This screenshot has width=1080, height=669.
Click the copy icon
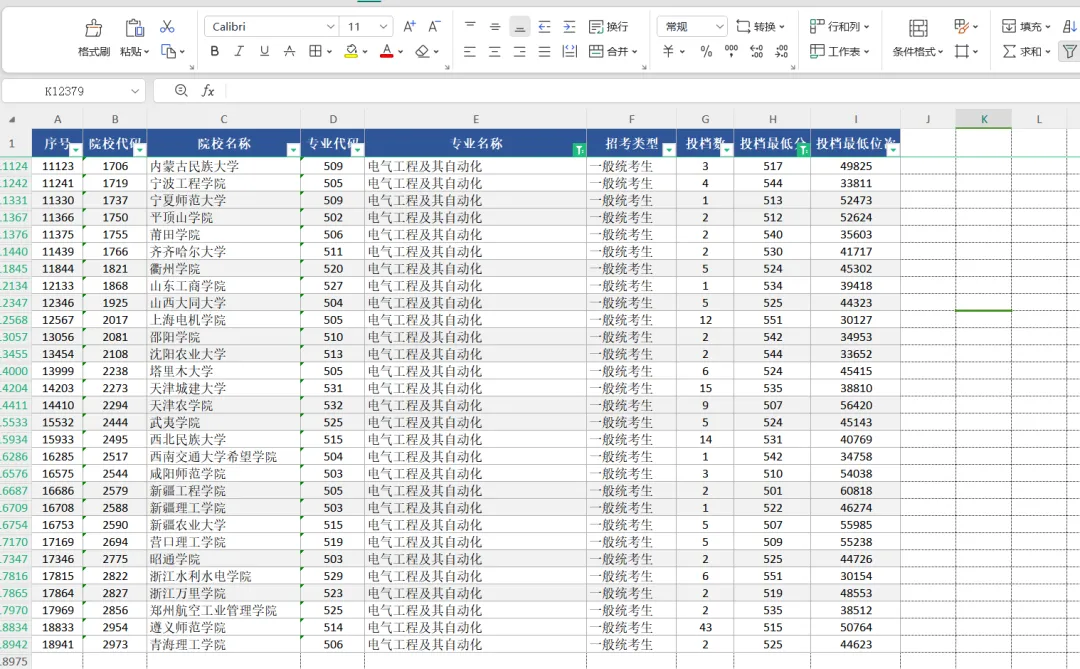[168, 51]
